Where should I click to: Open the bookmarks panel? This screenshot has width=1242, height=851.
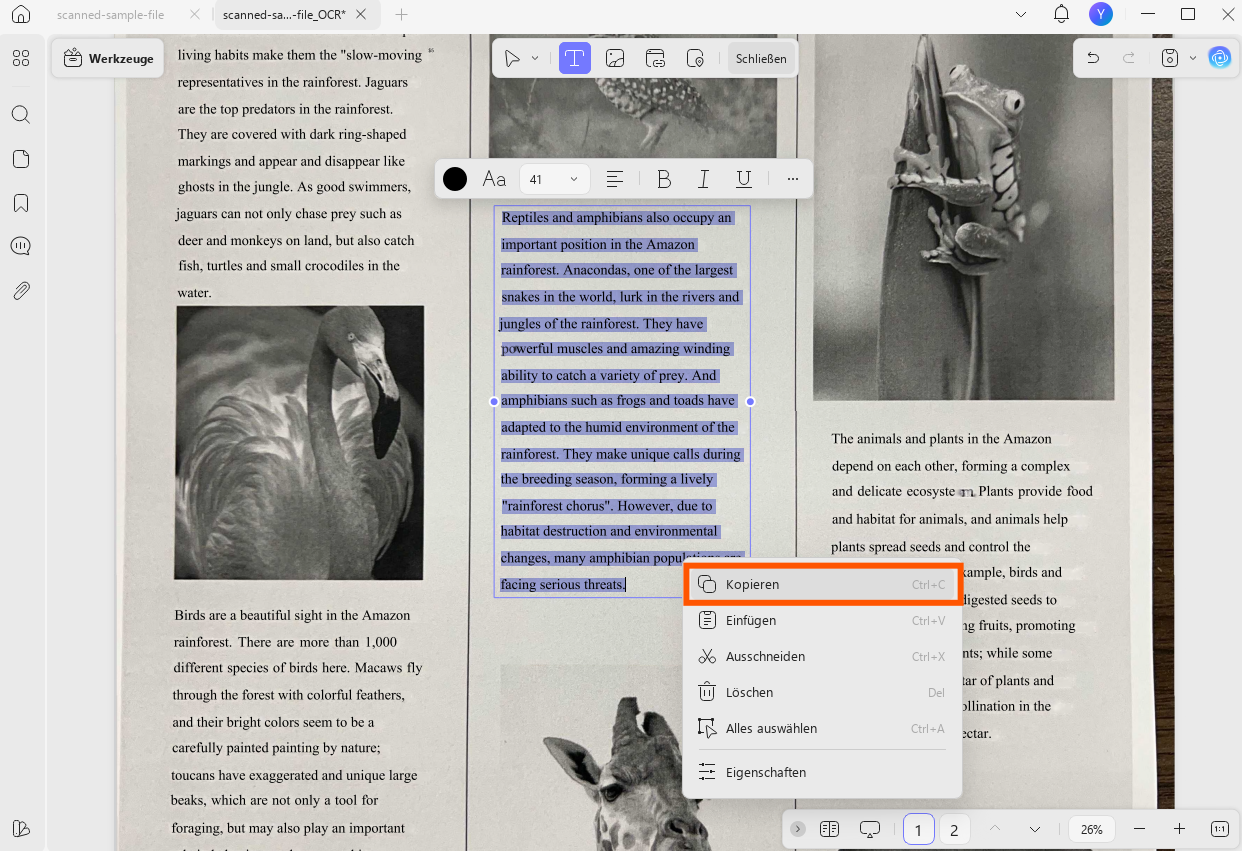[21, 203]
